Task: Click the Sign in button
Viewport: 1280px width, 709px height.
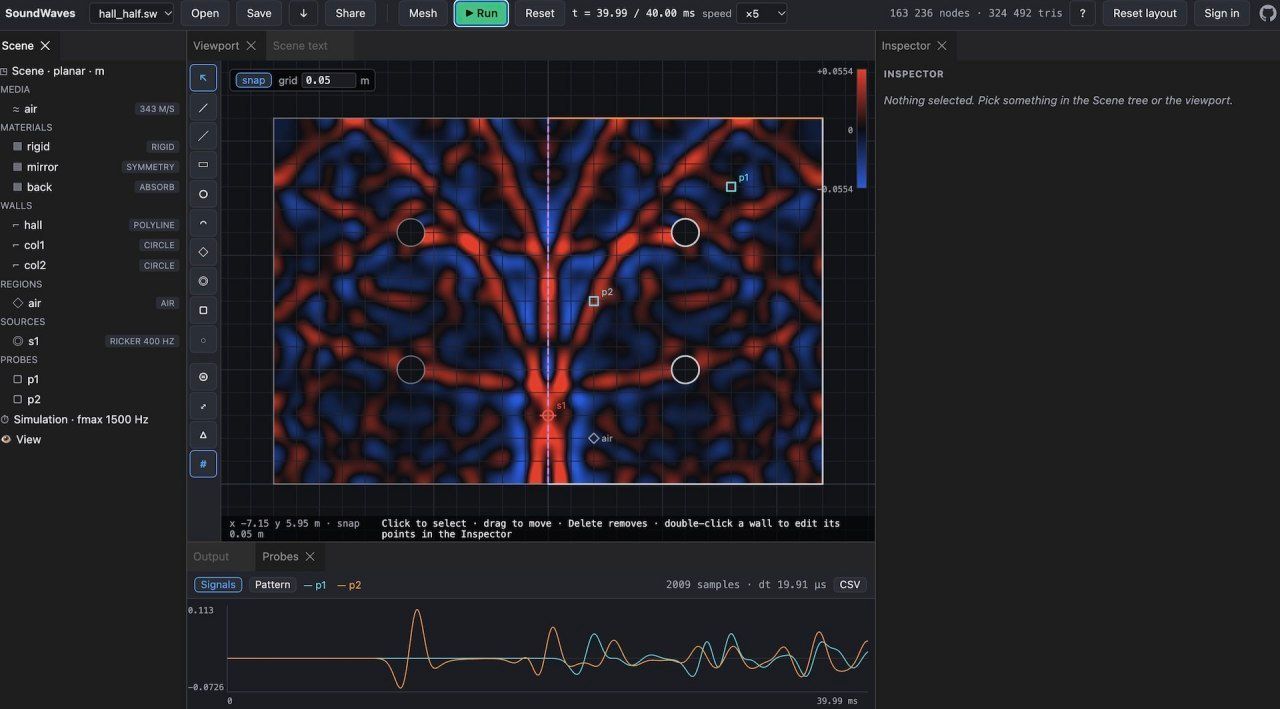Action: (x=1222, y=13)
